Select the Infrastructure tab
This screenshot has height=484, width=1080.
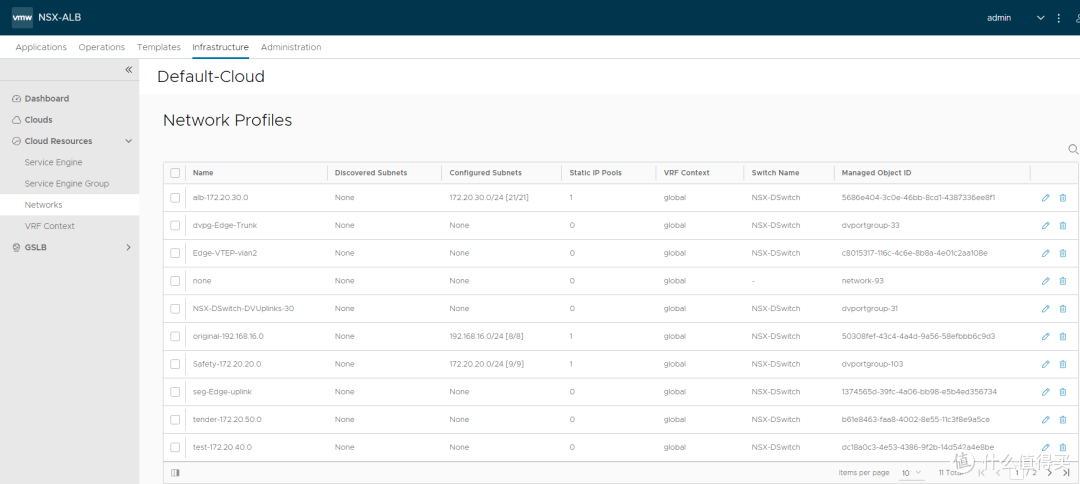(220, 47)
